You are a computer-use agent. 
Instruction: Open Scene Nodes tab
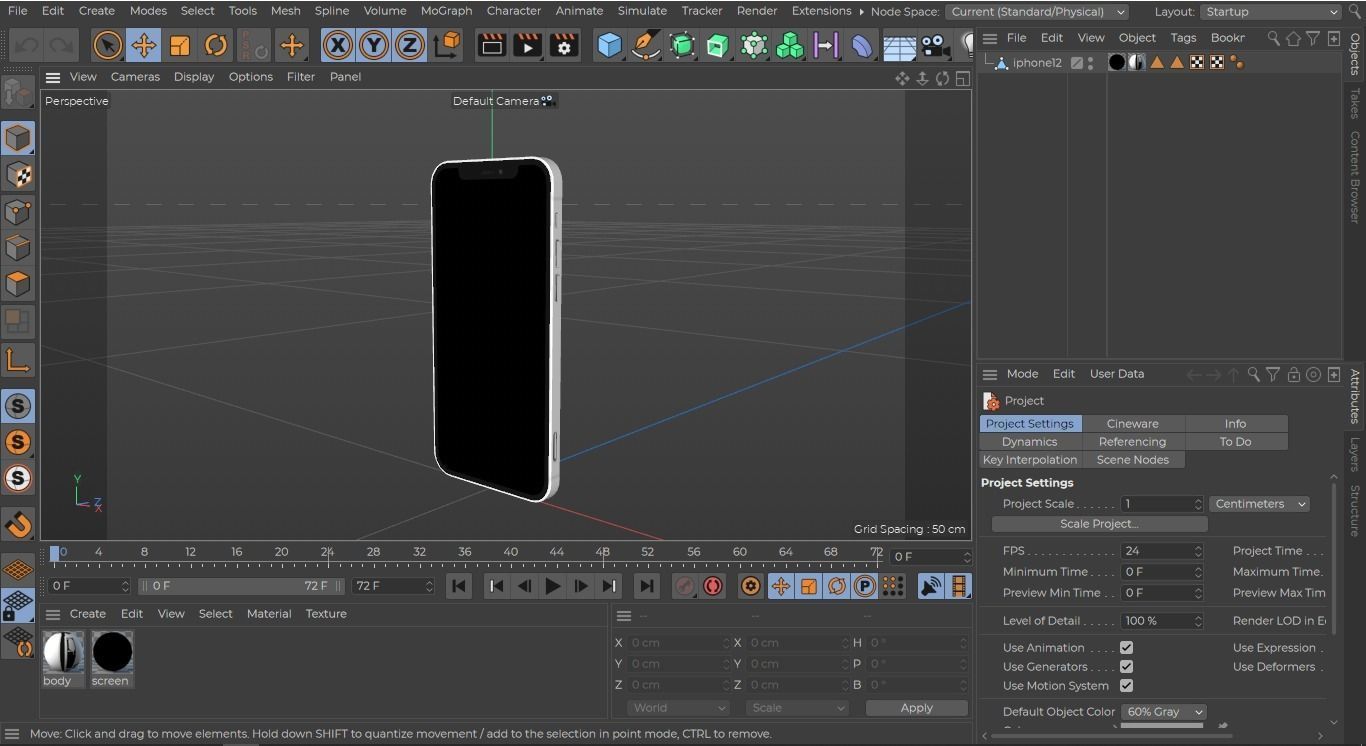[1132, 460]
